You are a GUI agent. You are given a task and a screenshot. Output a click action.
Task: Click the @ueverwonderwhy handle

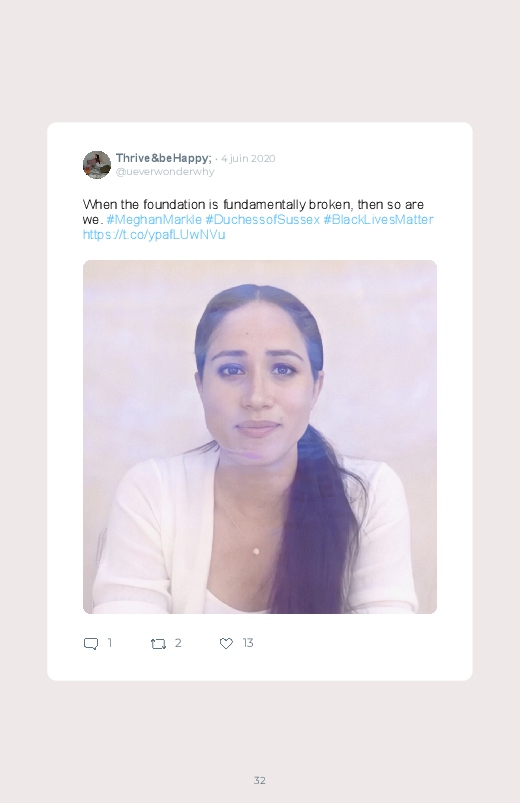click(x=165, y=172)
